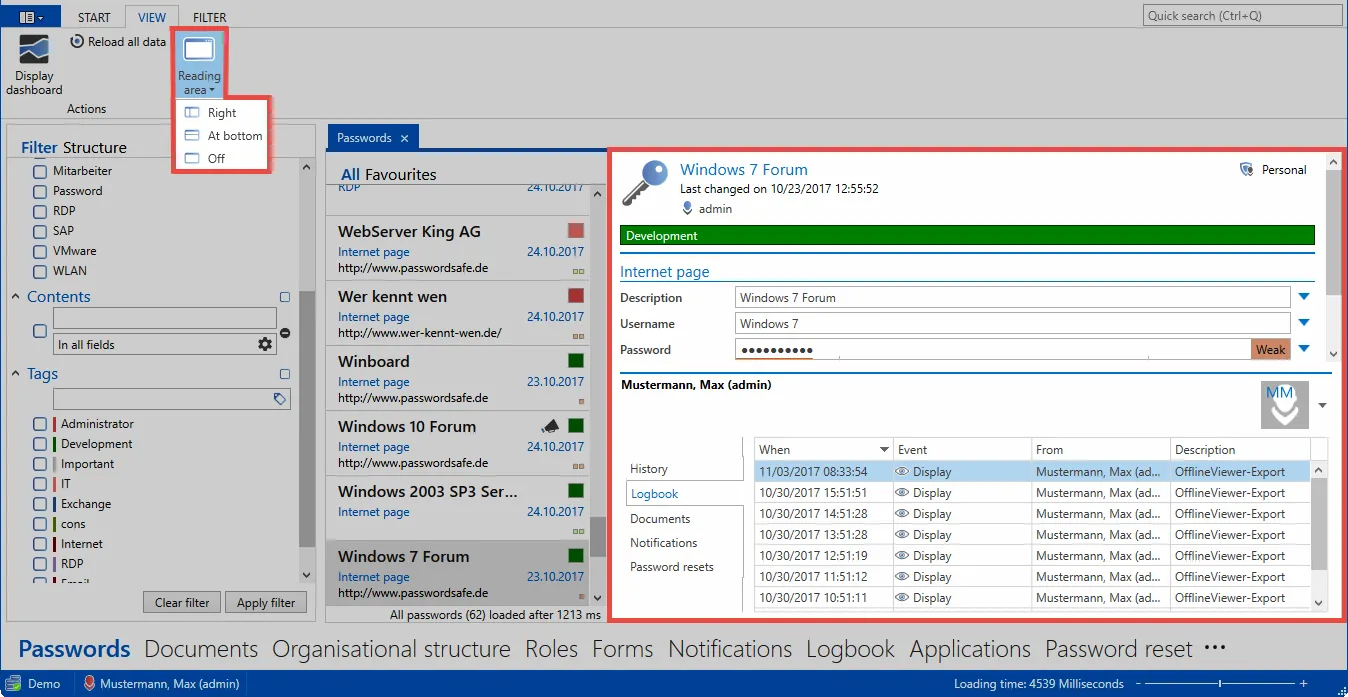This screenshot has height=697, width=1348.
Task: Collapse the Tags filter section
Action: coord(16,374)
